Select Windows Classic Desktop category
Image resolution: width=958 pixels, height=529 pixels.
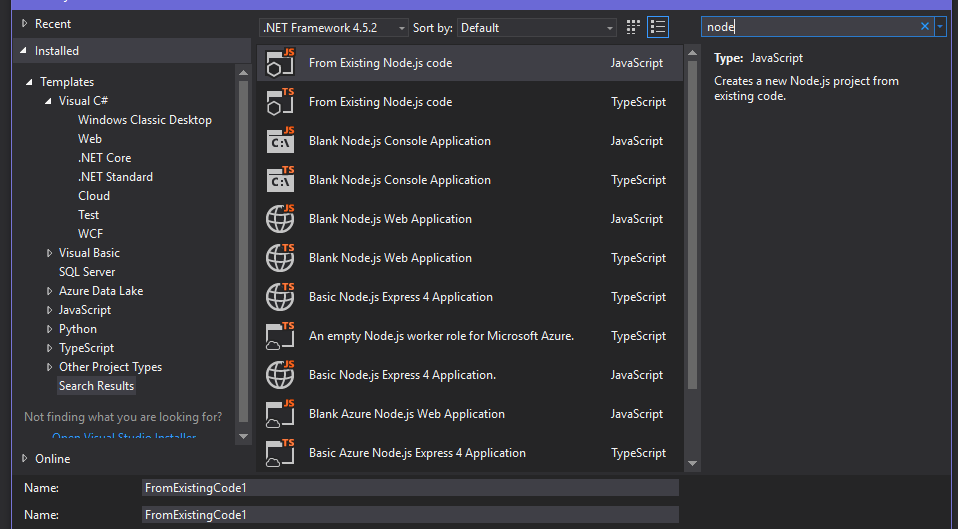click(145, 120)
